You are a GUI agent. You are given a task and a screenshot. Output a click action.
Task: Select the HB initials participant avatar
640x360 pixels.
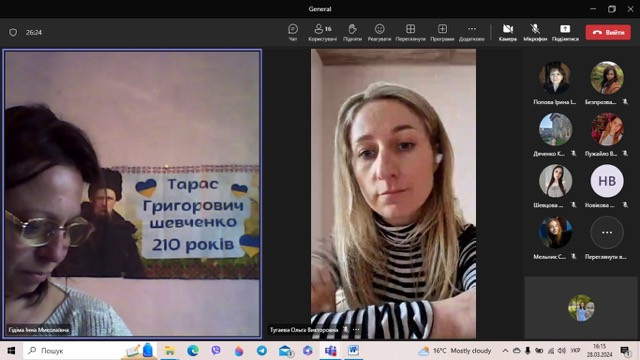coord(607,181)
